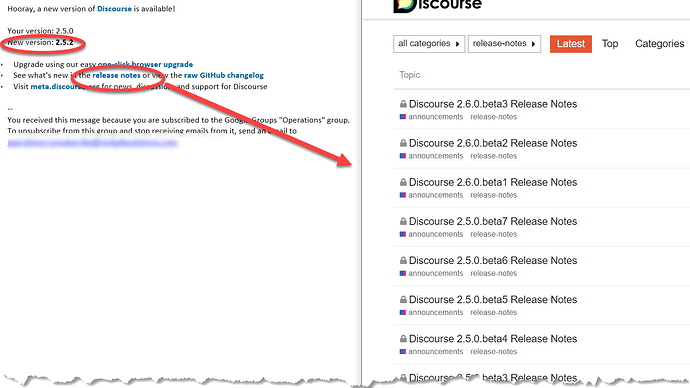Expand the all categories dropdown

(429, 44)
